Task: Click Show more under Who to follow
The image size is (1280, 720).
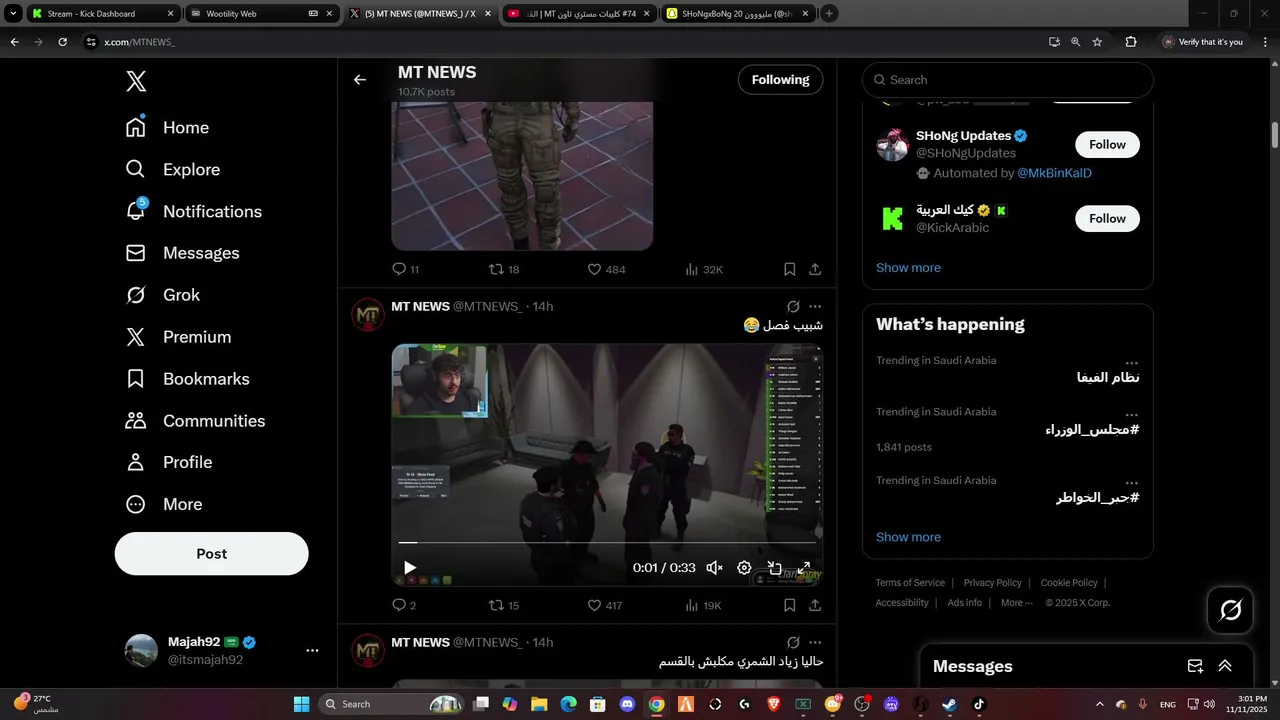Action: [908, 268]
